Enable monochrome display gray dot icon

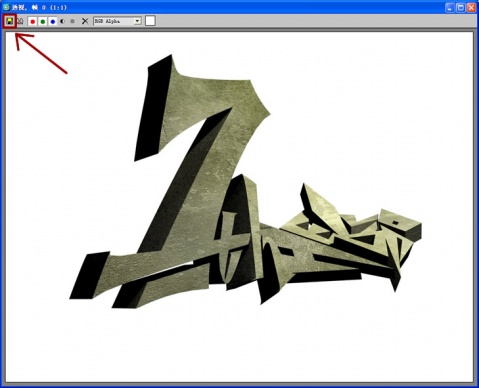coord(72,21)
